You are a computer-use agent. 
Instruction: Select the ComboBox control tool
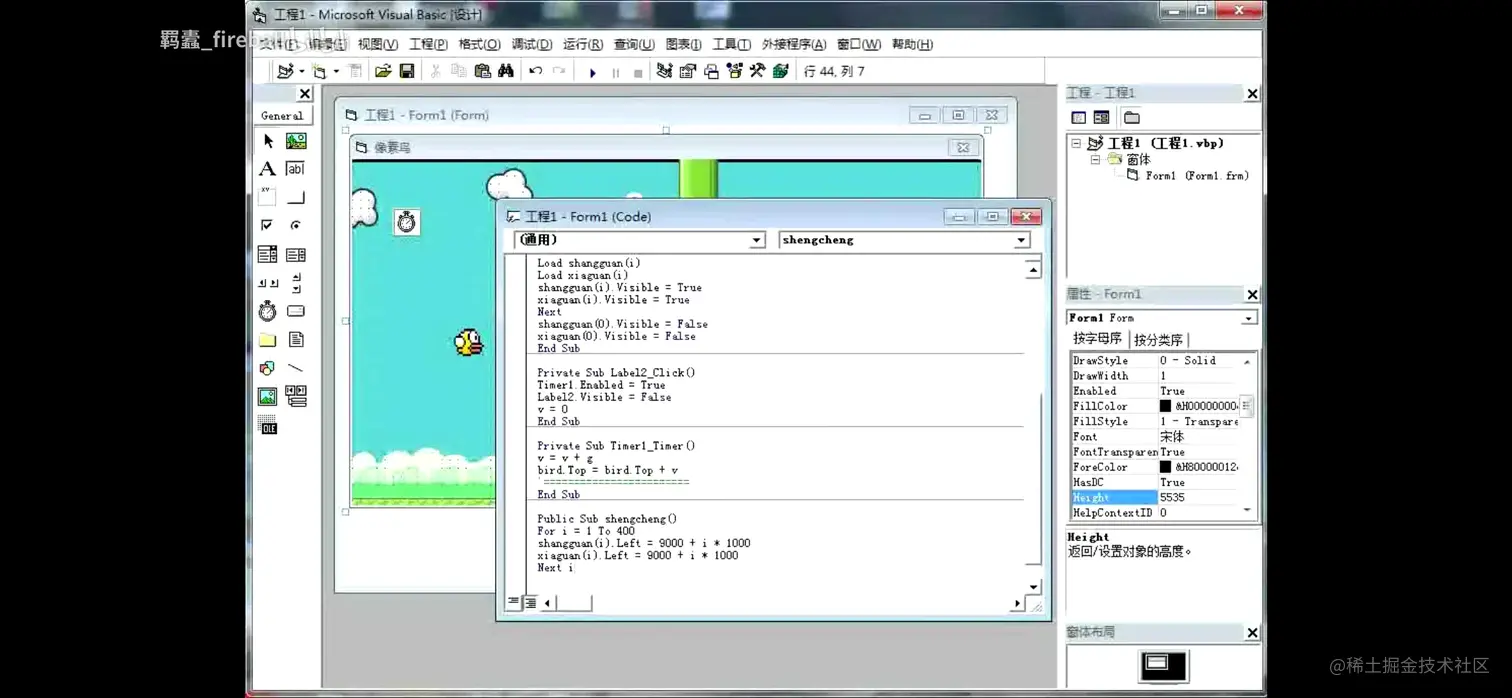click(x=267, y=254)
